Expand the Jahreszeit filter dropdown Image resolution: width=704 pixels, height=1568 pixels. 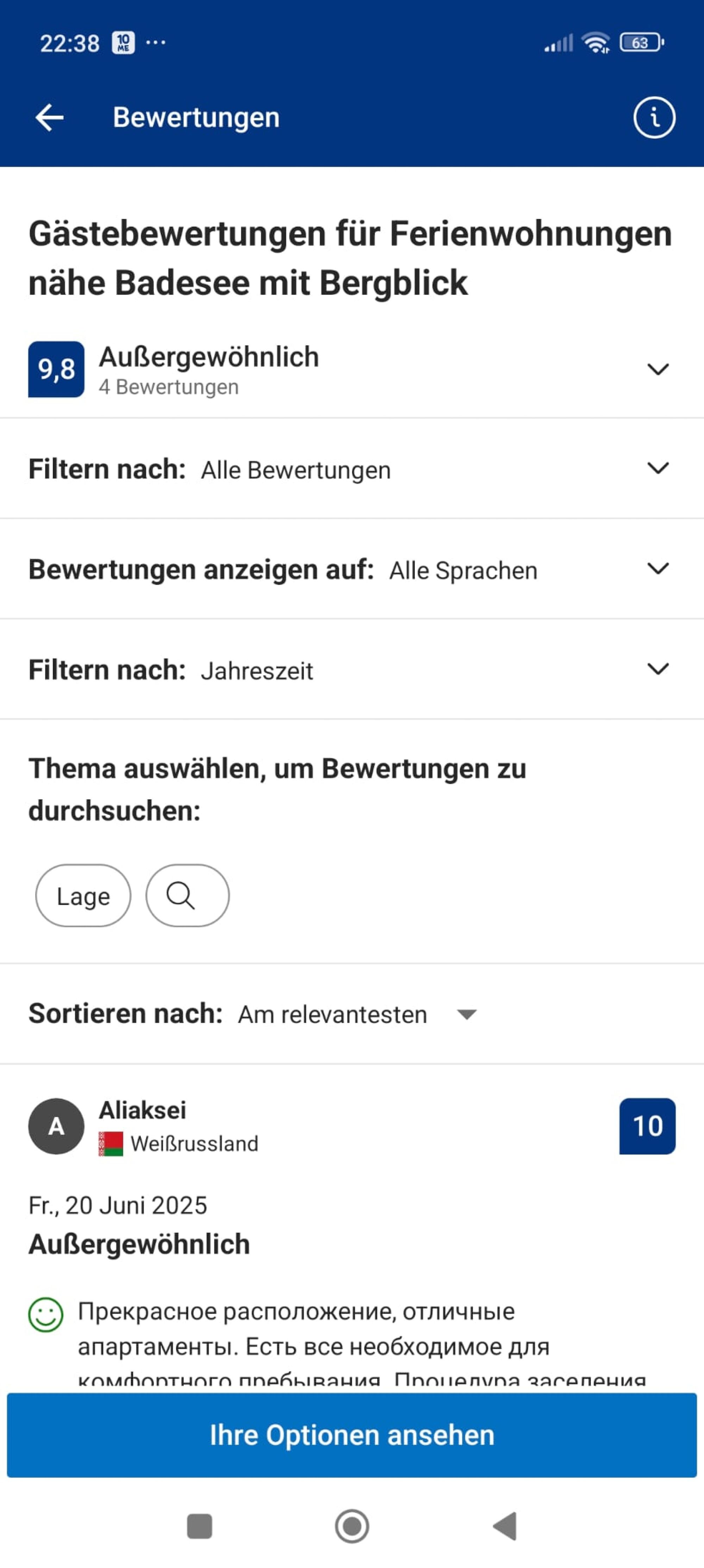[x=658, y=669]
